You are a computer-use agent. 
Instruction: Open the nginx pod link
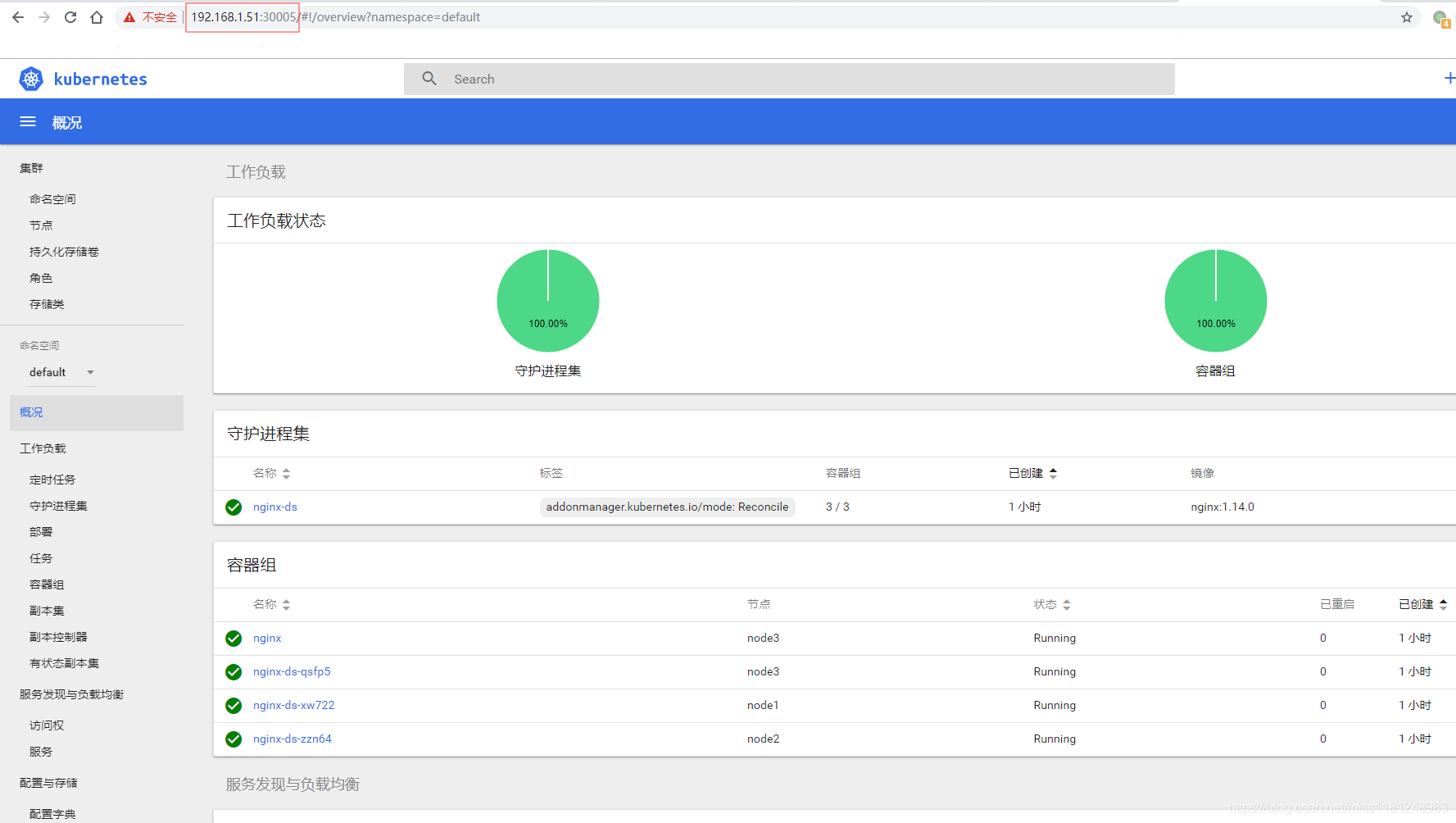[267, 639]
